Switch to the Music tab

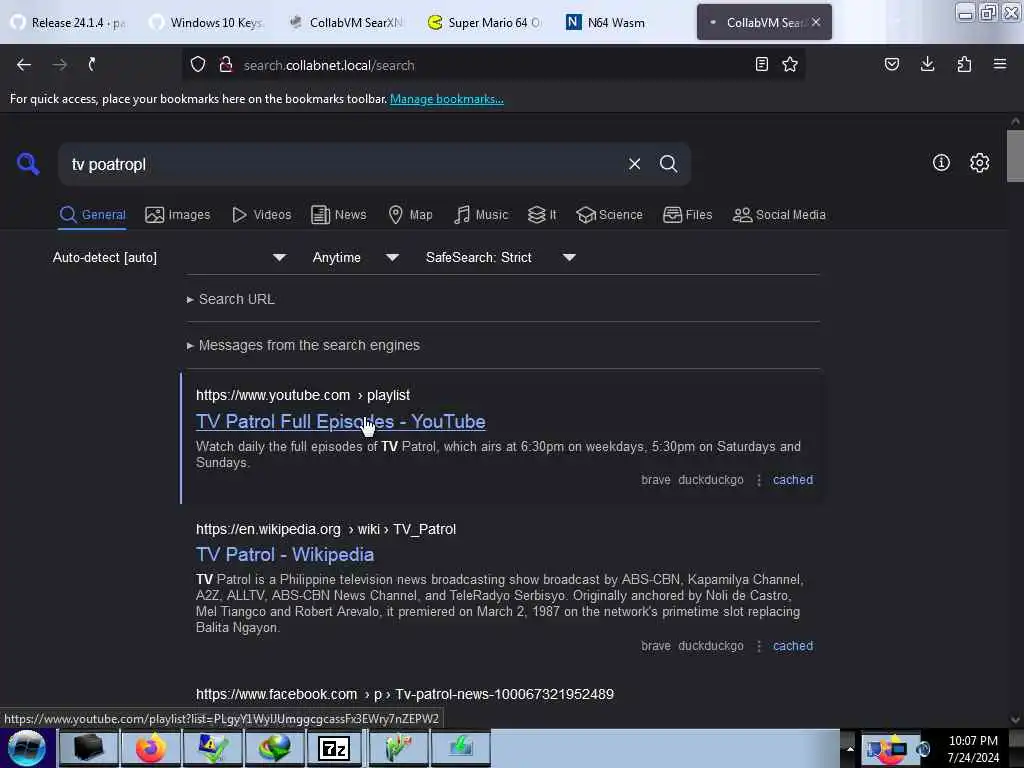pos(481,215)
